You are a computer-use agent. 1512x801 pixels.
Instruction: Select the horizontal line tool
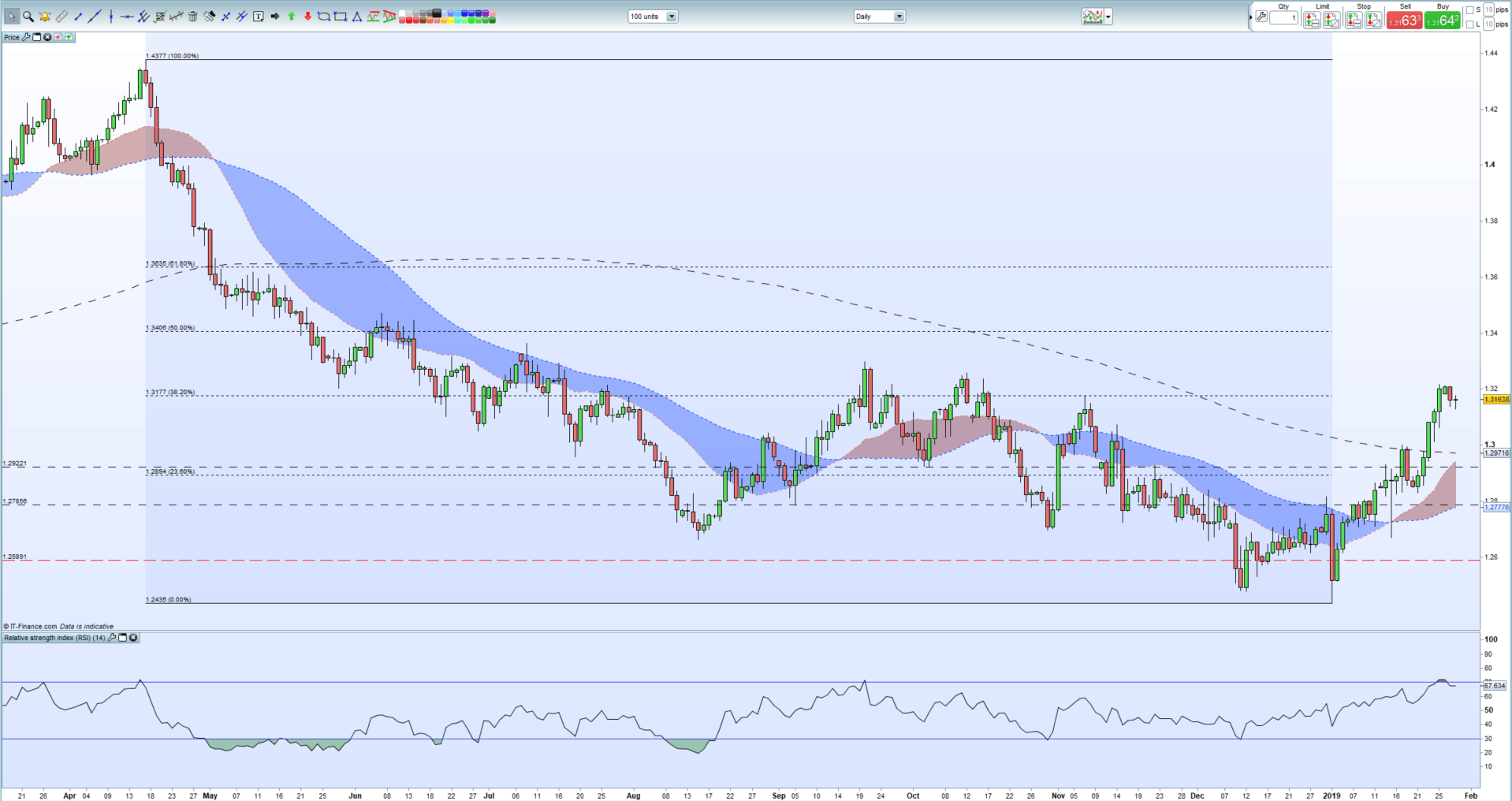tap(127, 17)
